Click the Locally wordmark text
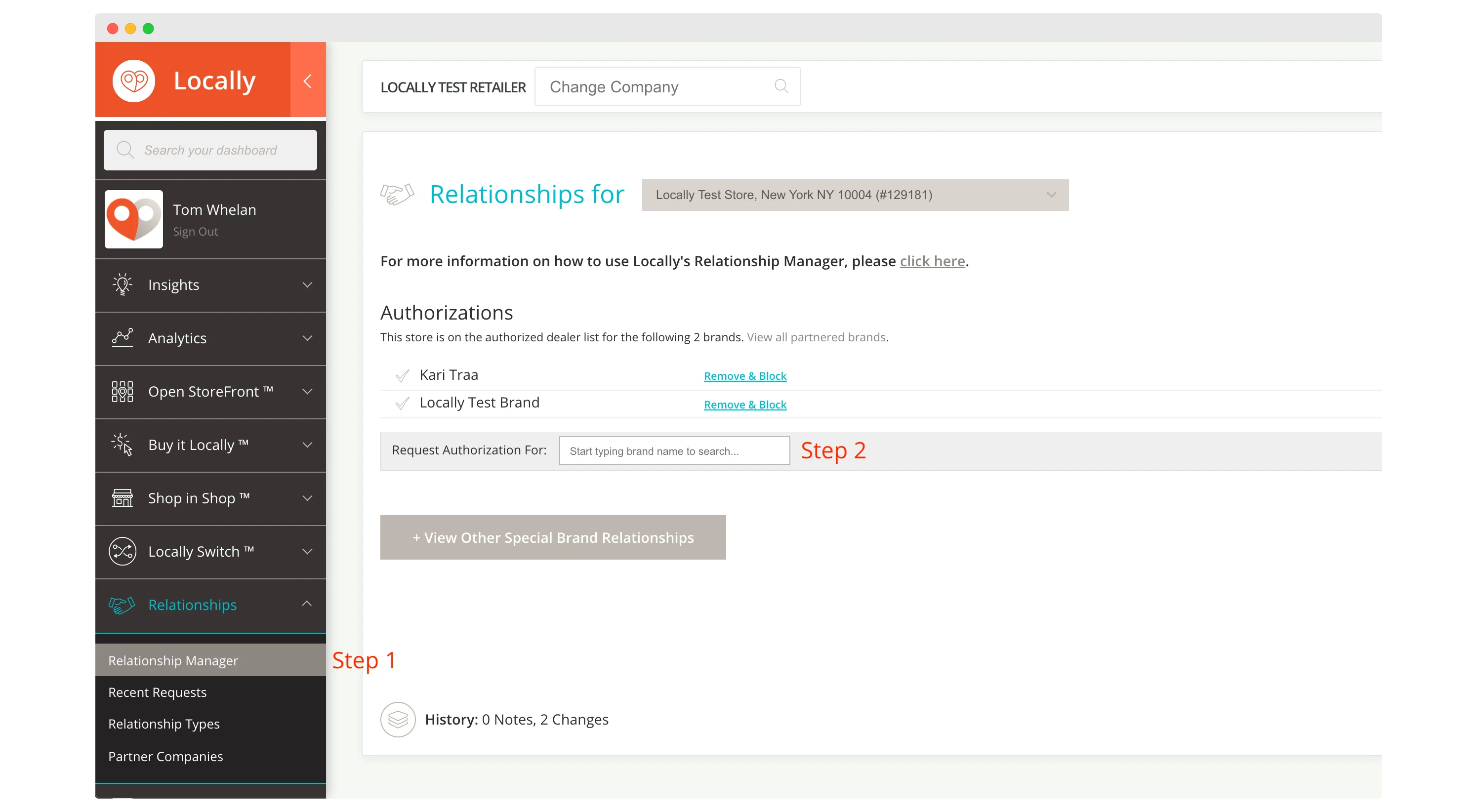 pos(214,81)
